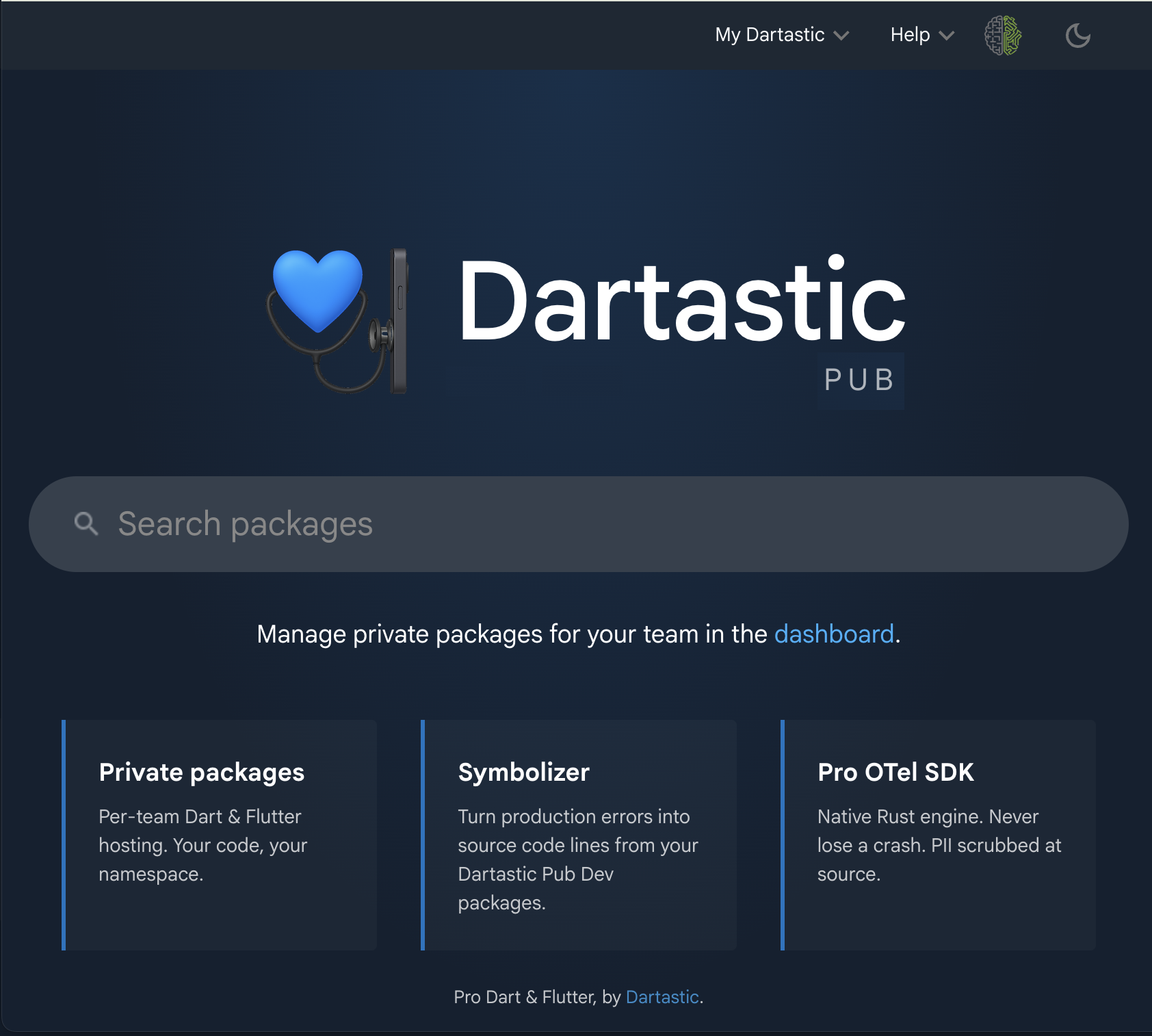Click the Dartastic title text
1152x1036 pixels.
tap(682, 300)
